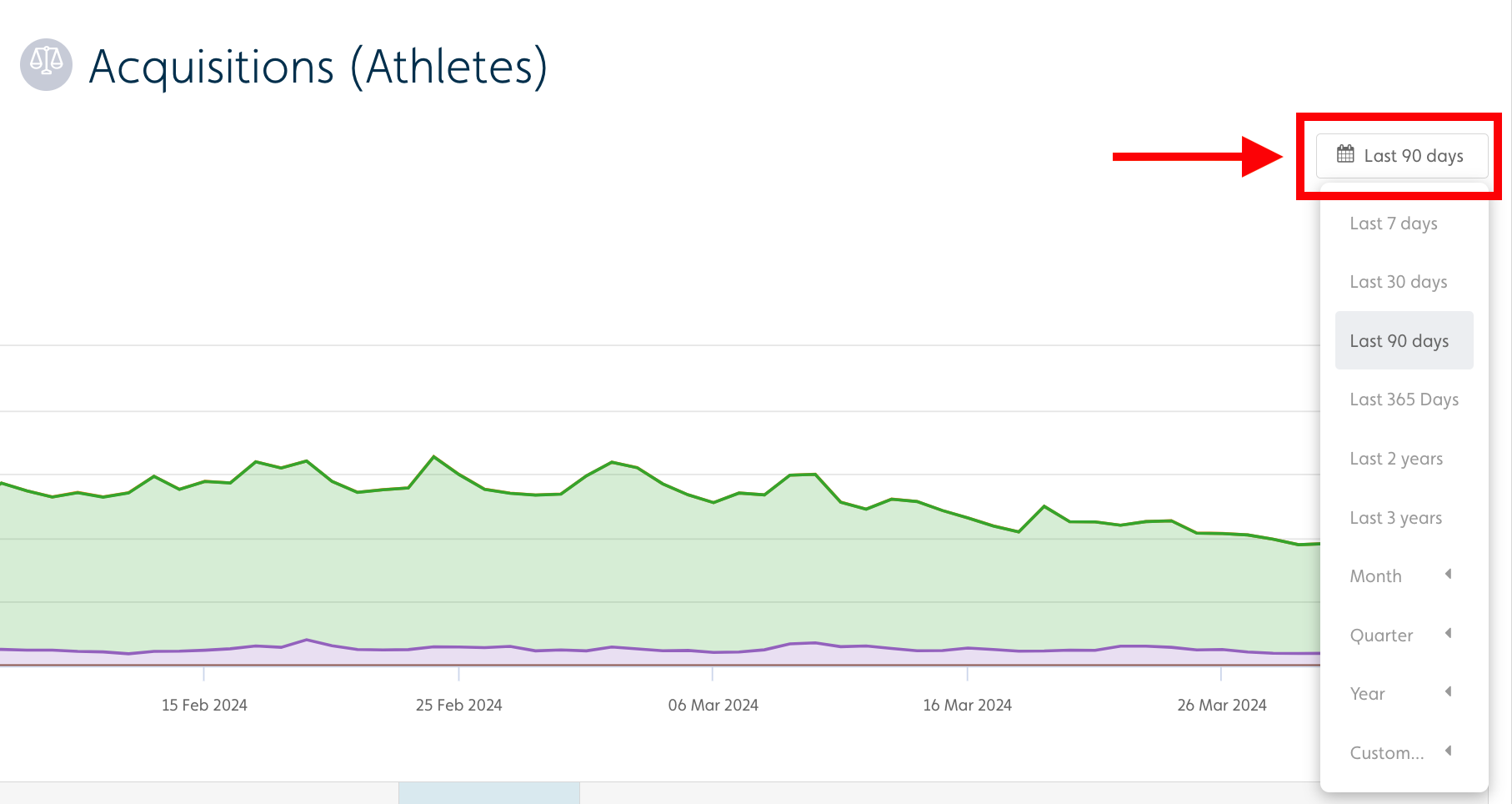The height and width of the screenshot is (804, 1512).
Task: Open the Last 90 days date dropdown
Action: coord(1402,156)
